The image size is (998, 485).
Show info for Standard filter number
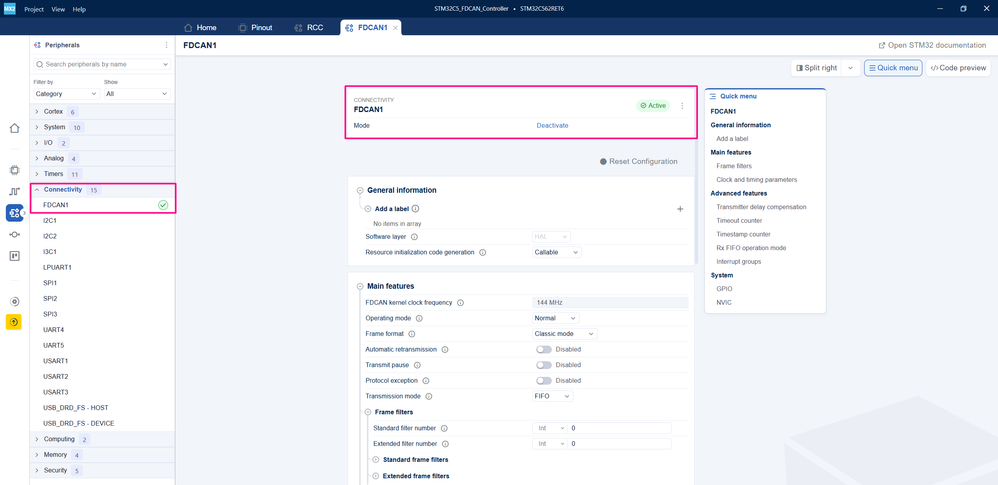[444, 428]
